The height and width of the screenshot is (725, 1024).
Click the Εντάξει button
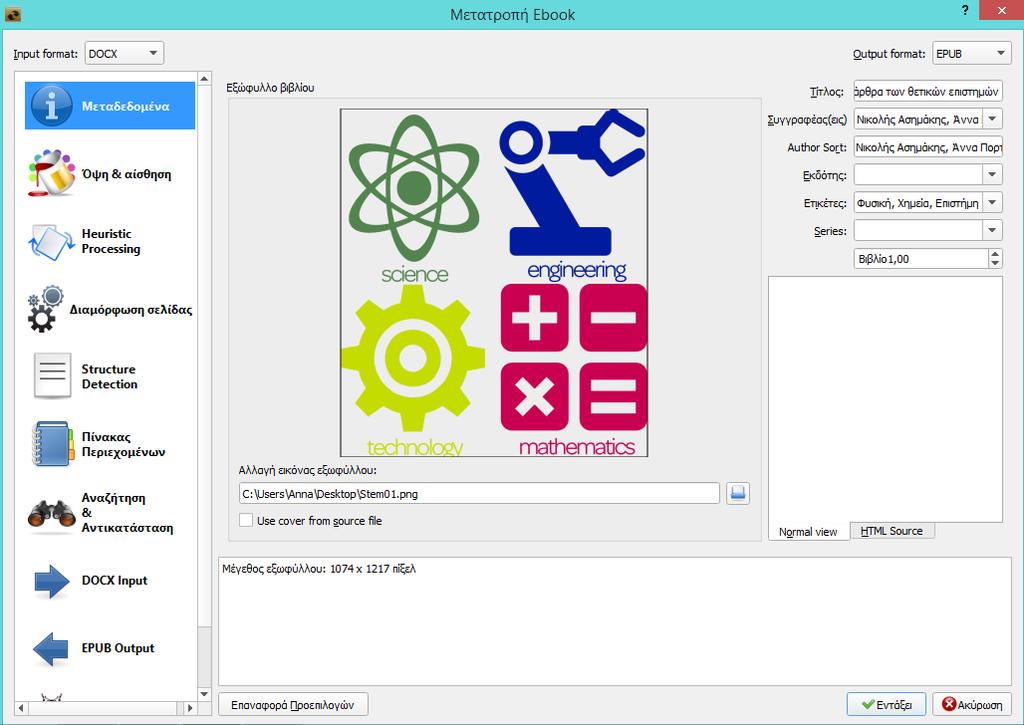pyautogui.click(x=886, y=705)
